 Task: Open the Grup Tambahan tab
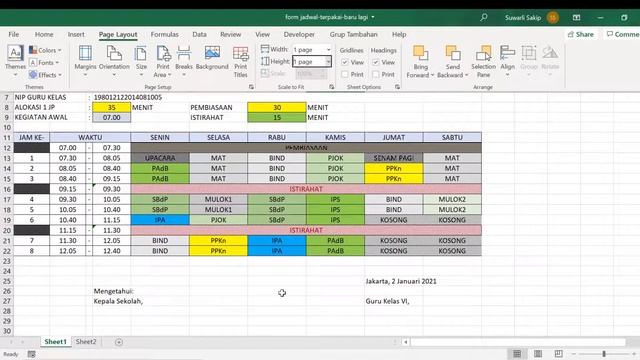pos(353,34)
